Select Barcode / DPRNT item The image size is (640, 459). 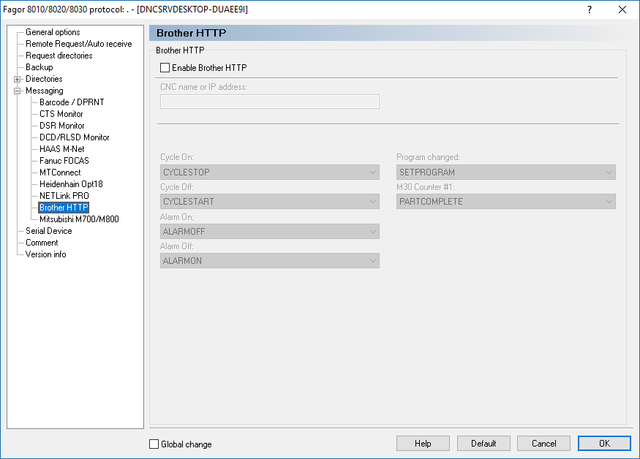click(x=72, y=102)
